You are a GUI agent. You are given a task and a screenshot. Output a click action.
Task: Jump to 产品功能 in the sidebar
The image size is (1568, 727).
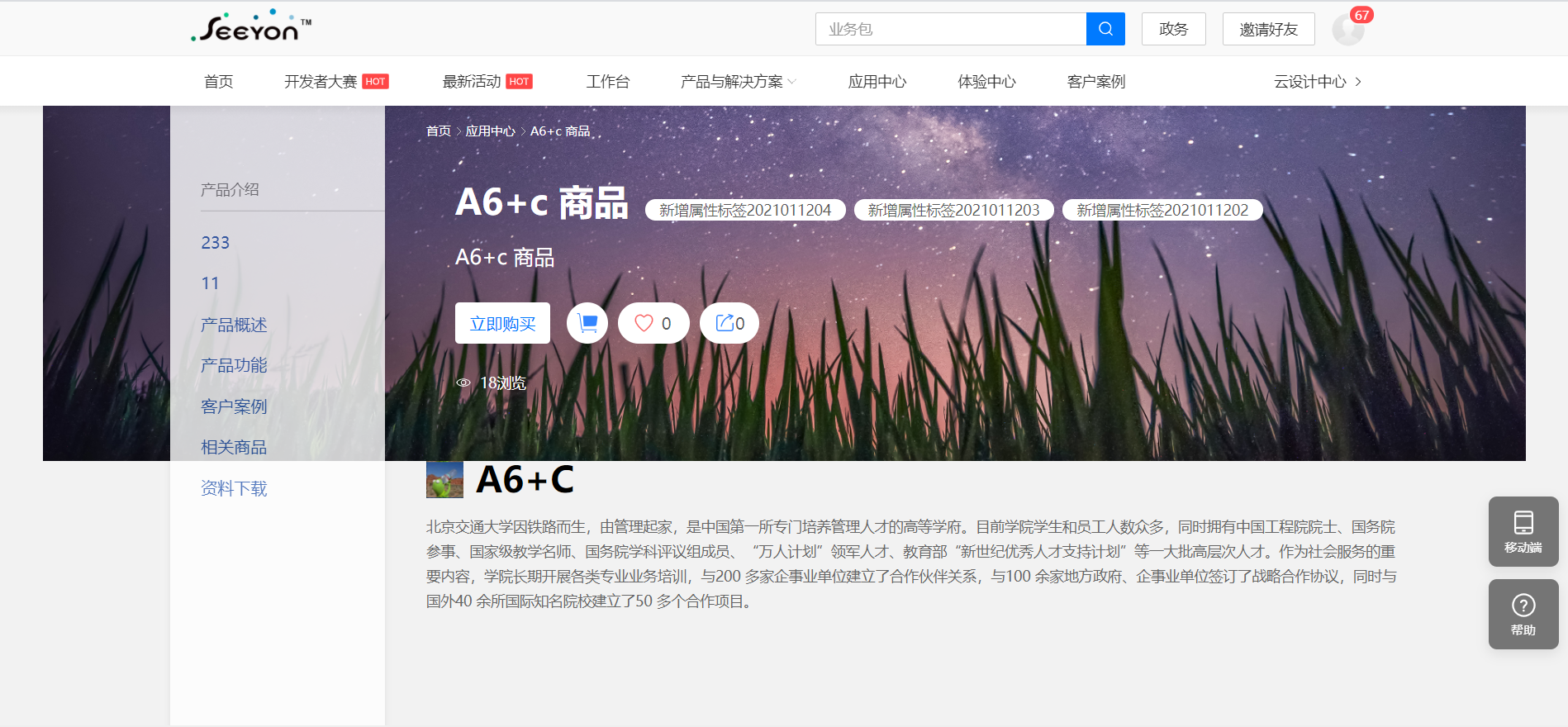point(234,365)
